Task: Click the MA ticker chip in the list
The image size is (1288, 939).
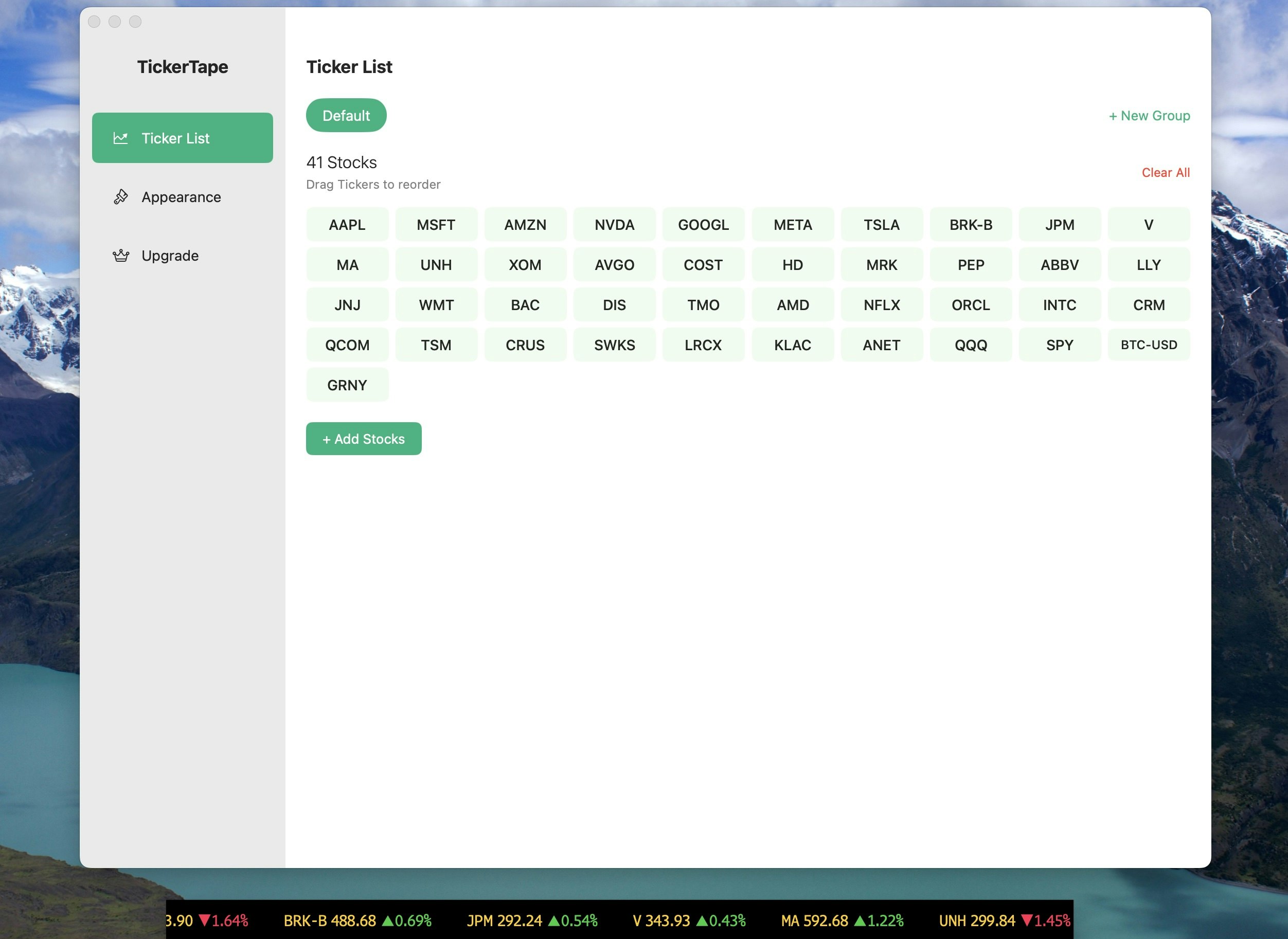Action: coord(347,265)
